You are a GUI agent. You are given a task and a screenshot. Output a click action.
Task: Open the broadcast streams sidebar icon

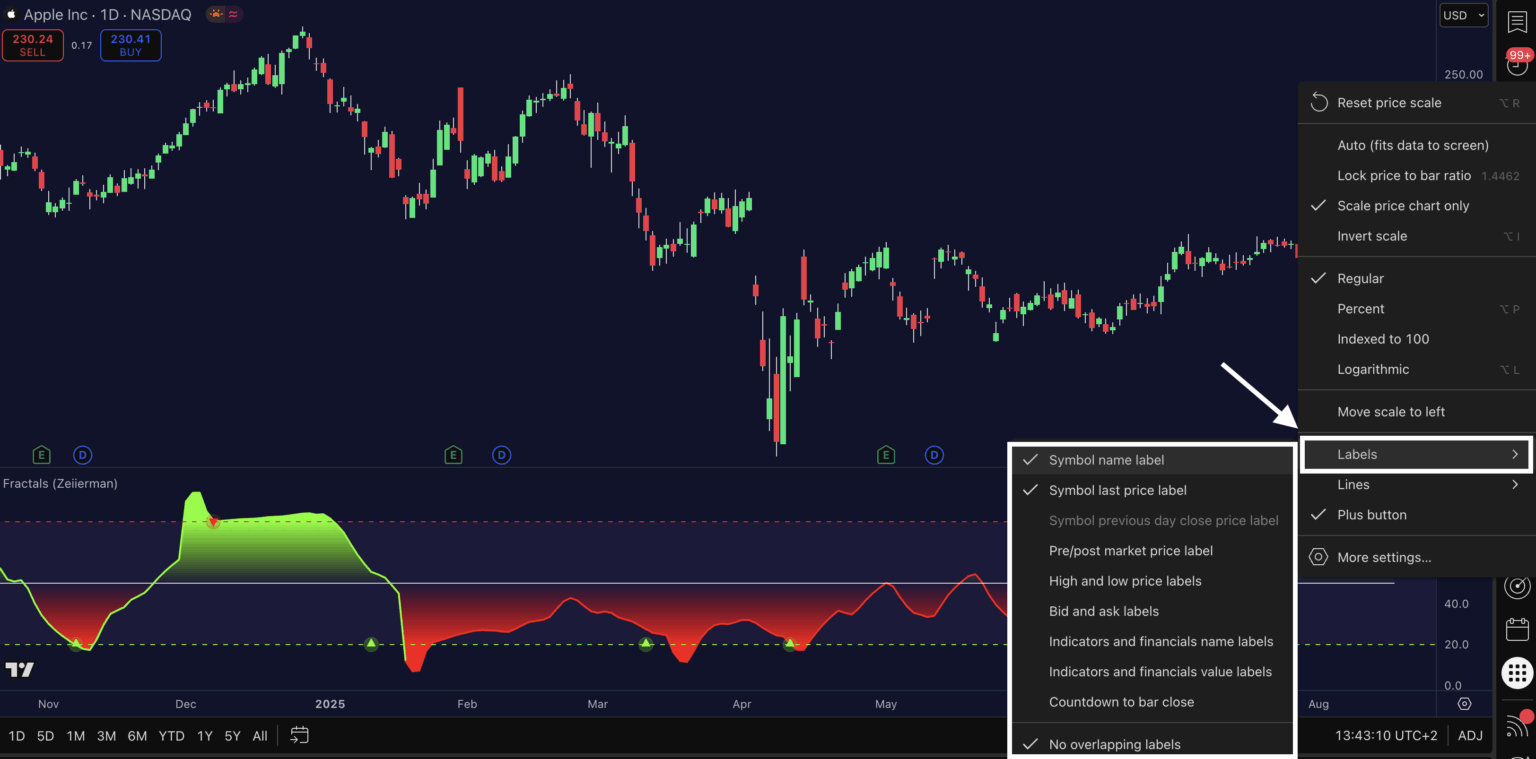coord(1517,724)
